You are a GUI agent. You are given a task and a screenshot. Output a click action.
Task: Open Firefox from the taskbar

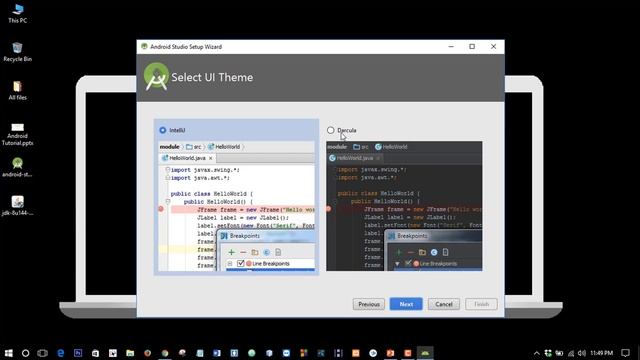[x=147, y=353]
